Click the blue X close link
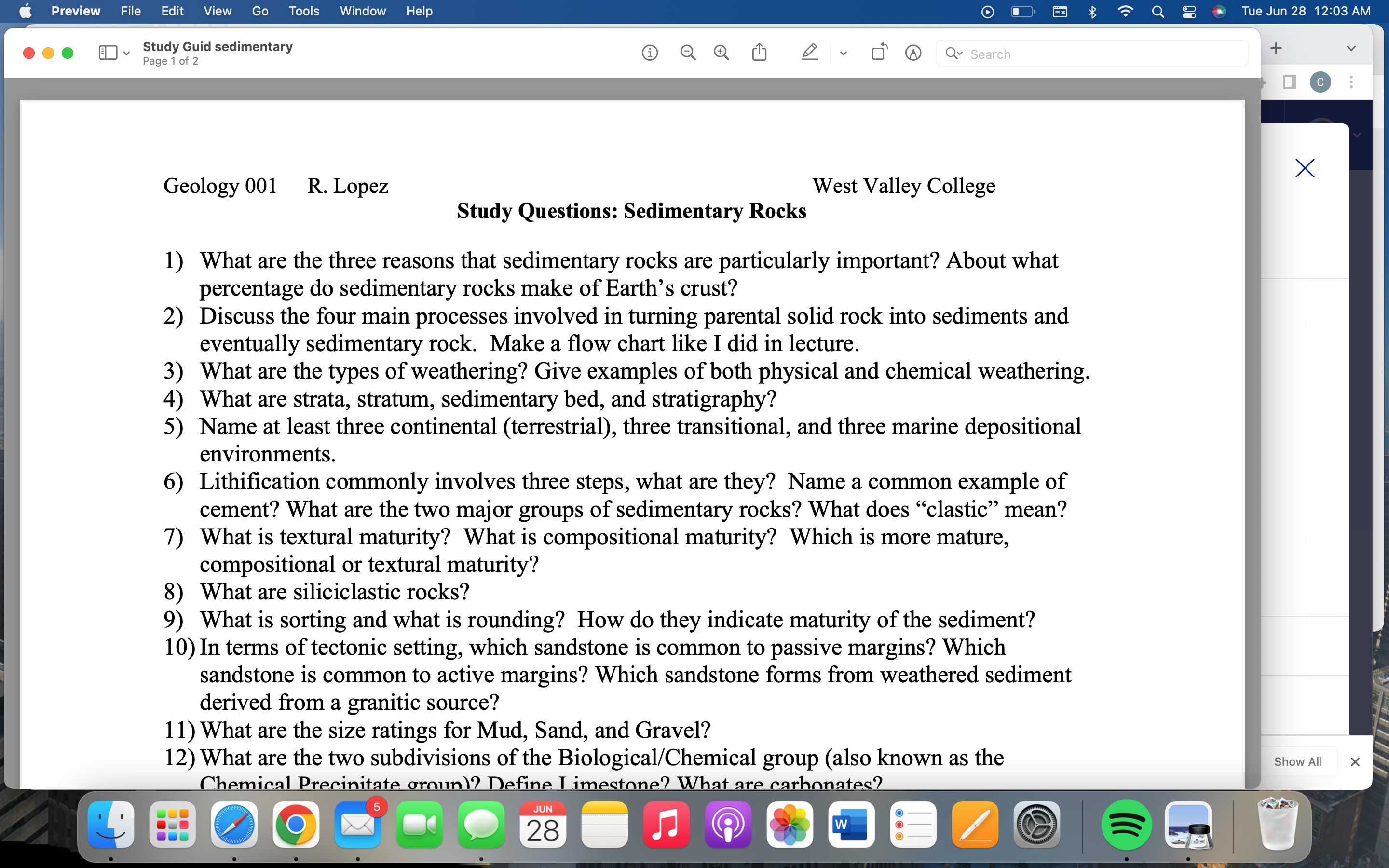This screenshot has height=868, width=1389. (x=1304, y=168)
